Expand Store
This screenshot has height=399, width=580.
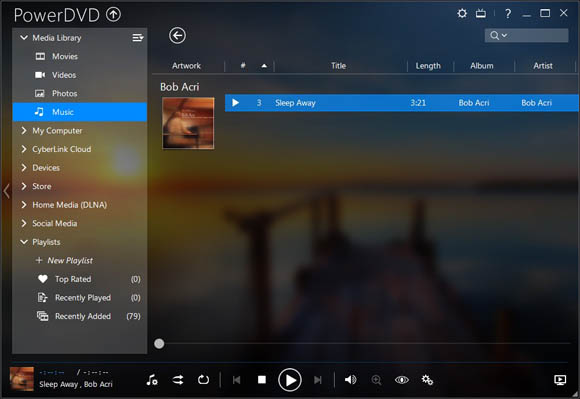click(x=24, y=186)
